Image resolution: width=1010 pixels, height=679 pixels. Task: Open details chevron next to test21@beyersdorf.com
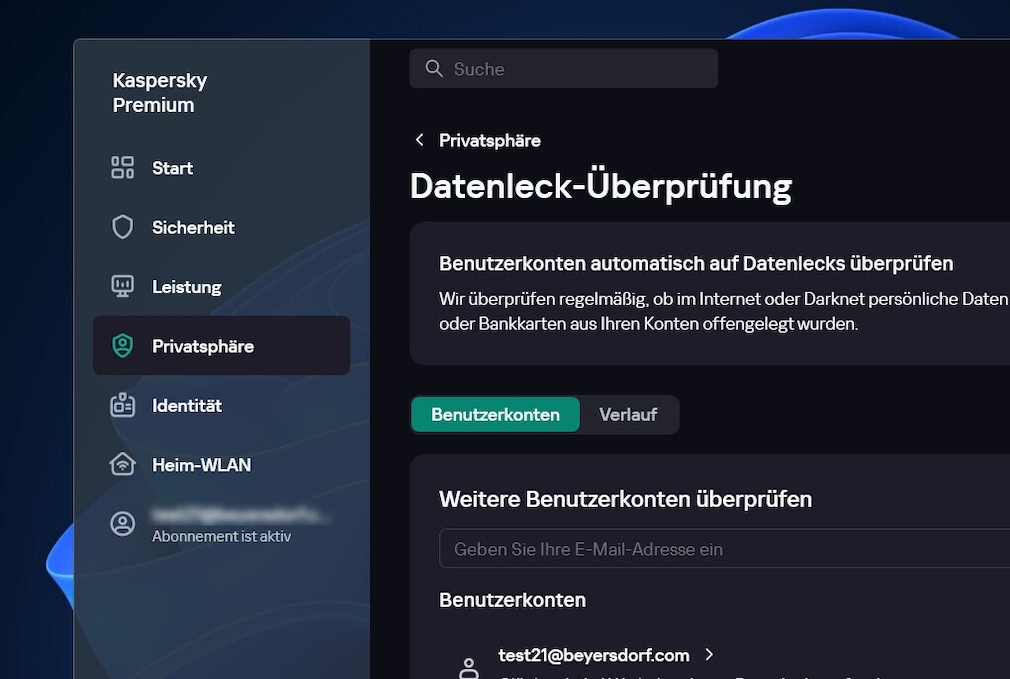point(709,655)
